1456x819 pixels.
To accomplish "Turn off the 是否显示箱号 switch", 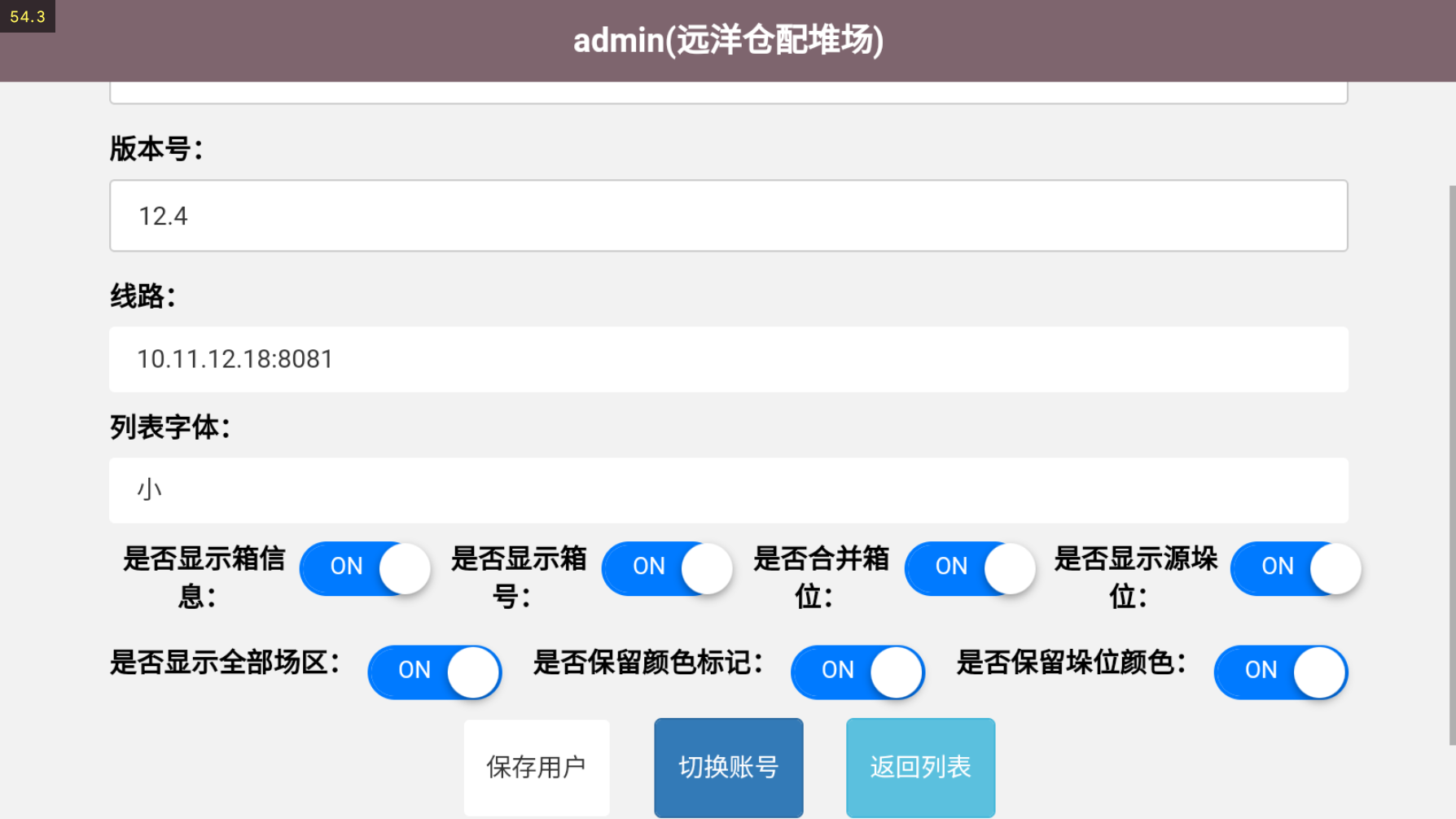I will tap(667, 567).
